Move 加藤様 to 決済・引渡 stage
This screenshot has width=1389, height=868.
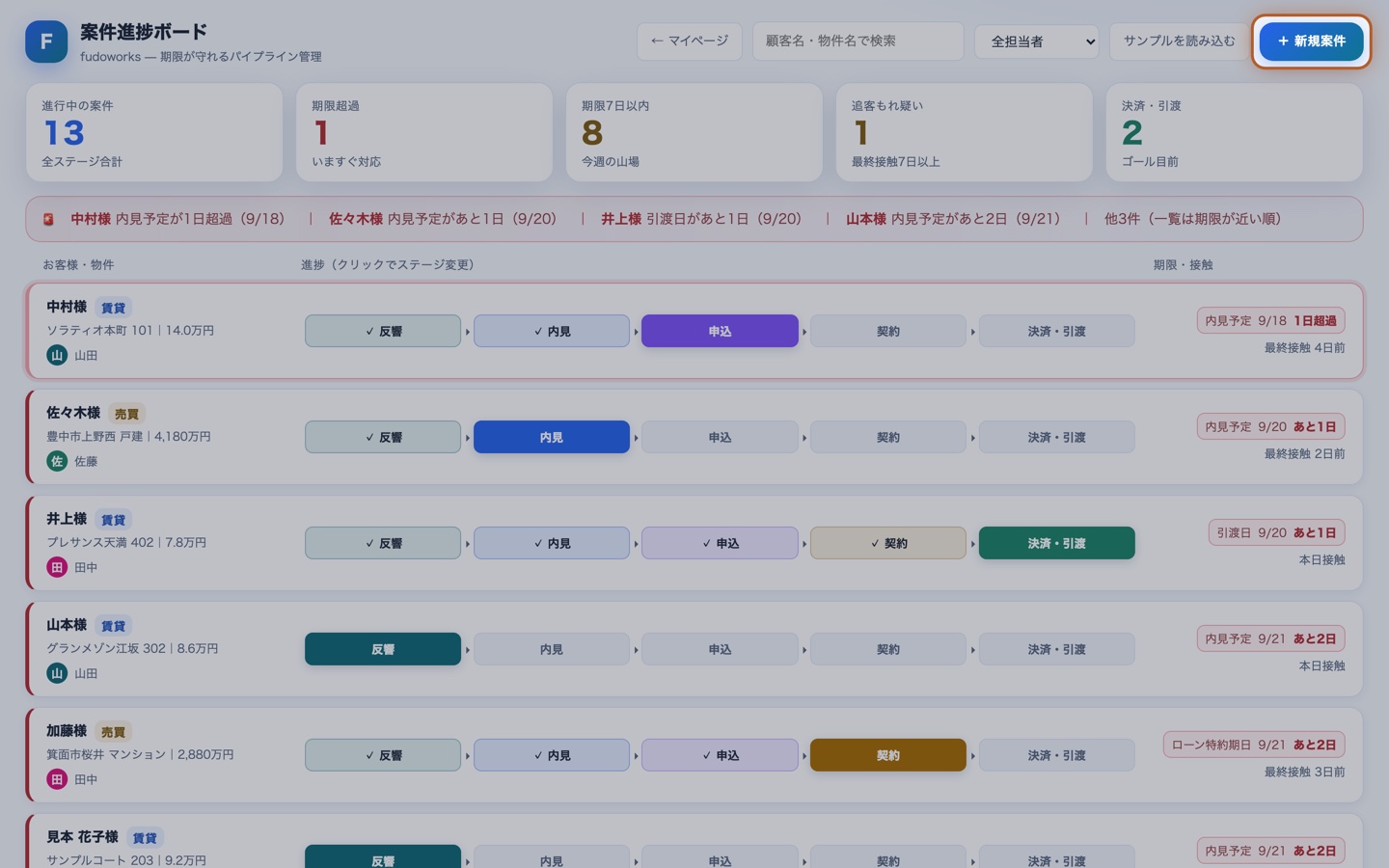[1057, 755]
